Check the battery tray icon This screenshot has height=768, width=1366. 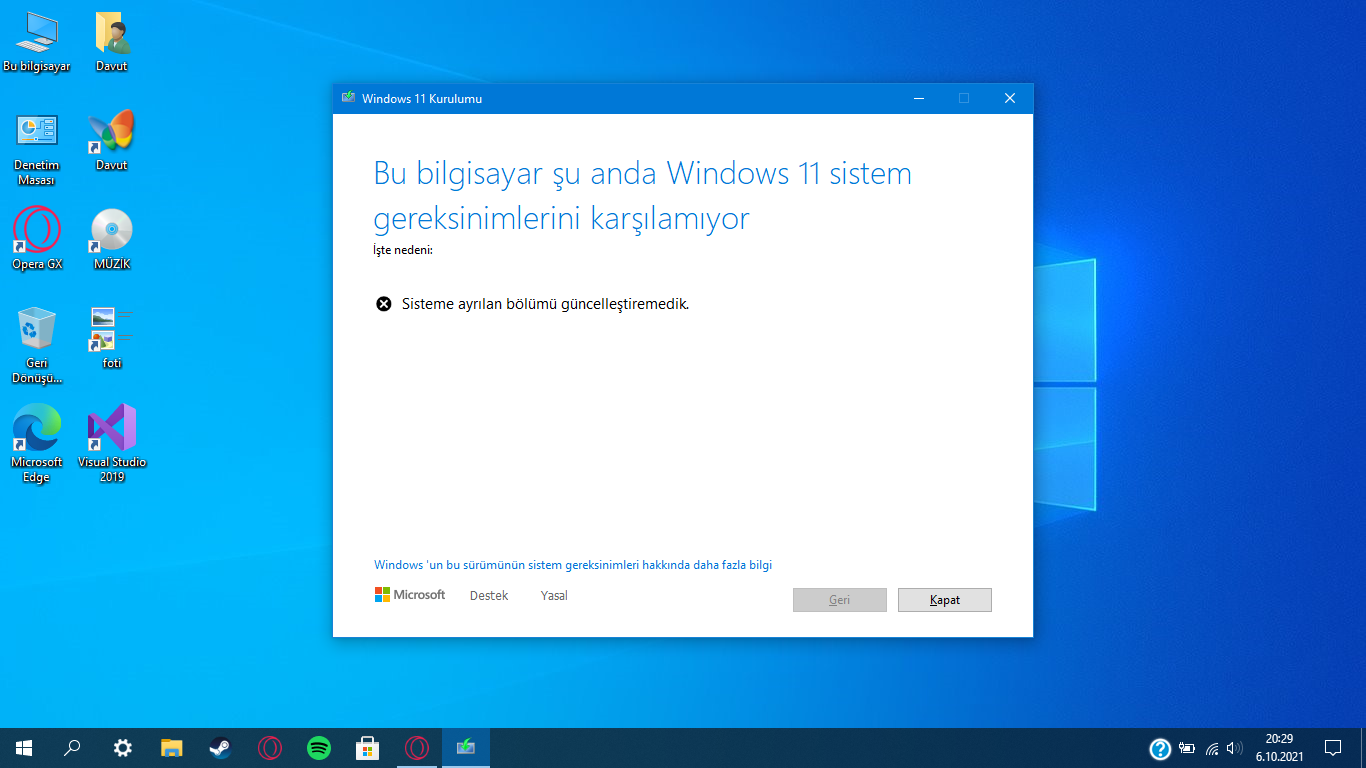click(1187, 748)
